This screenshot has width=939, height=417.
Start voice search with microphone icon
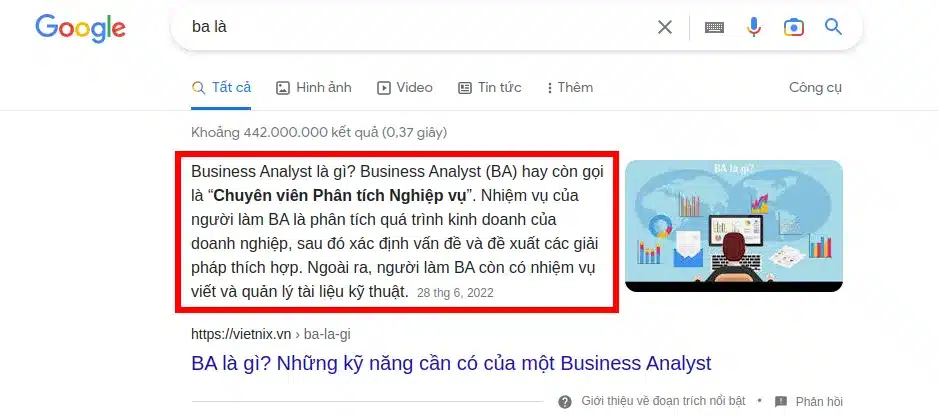(754, 27)
